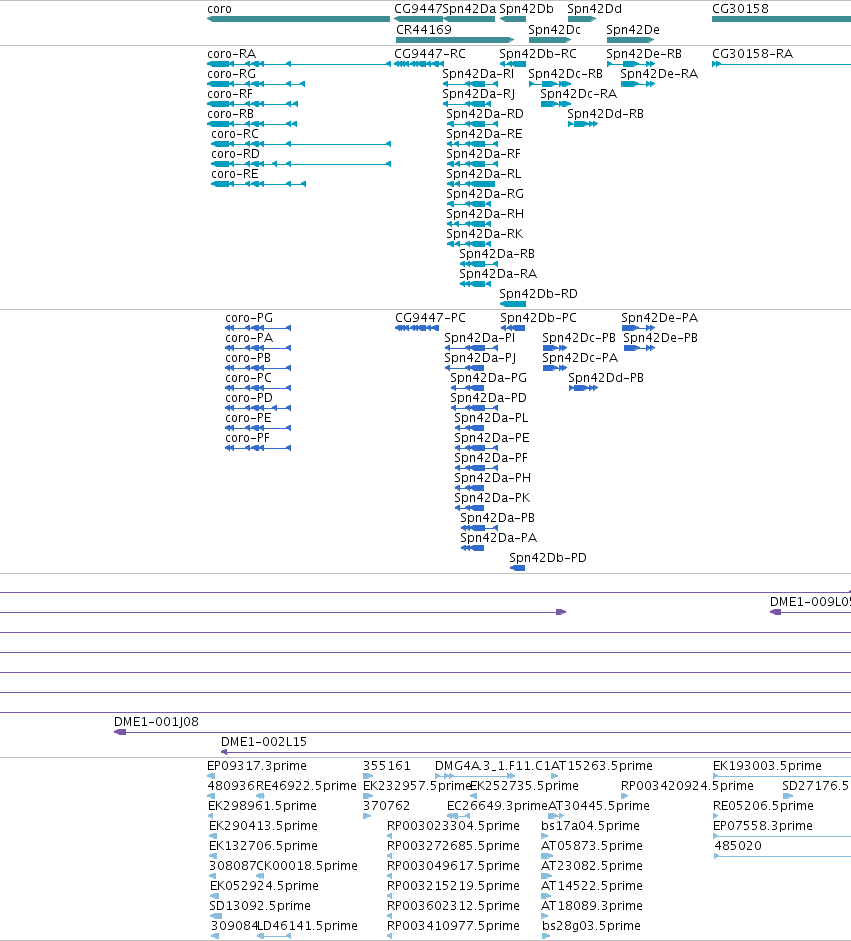Select the 485020 feature label
Screen dimensions: 851x941
click(738, 846)
